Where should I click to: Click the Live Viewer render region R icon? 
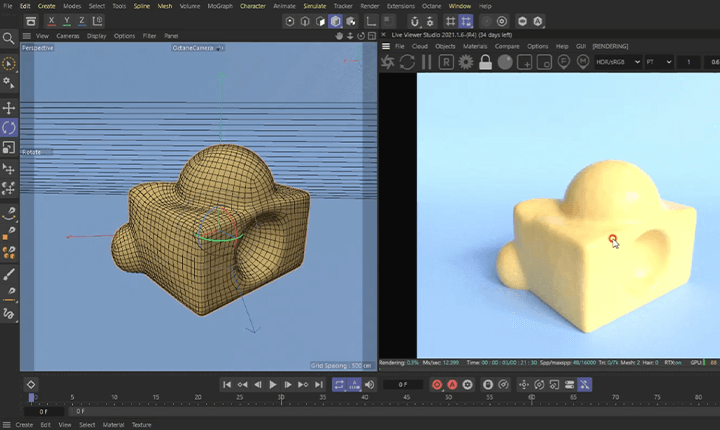pos(446,62)
